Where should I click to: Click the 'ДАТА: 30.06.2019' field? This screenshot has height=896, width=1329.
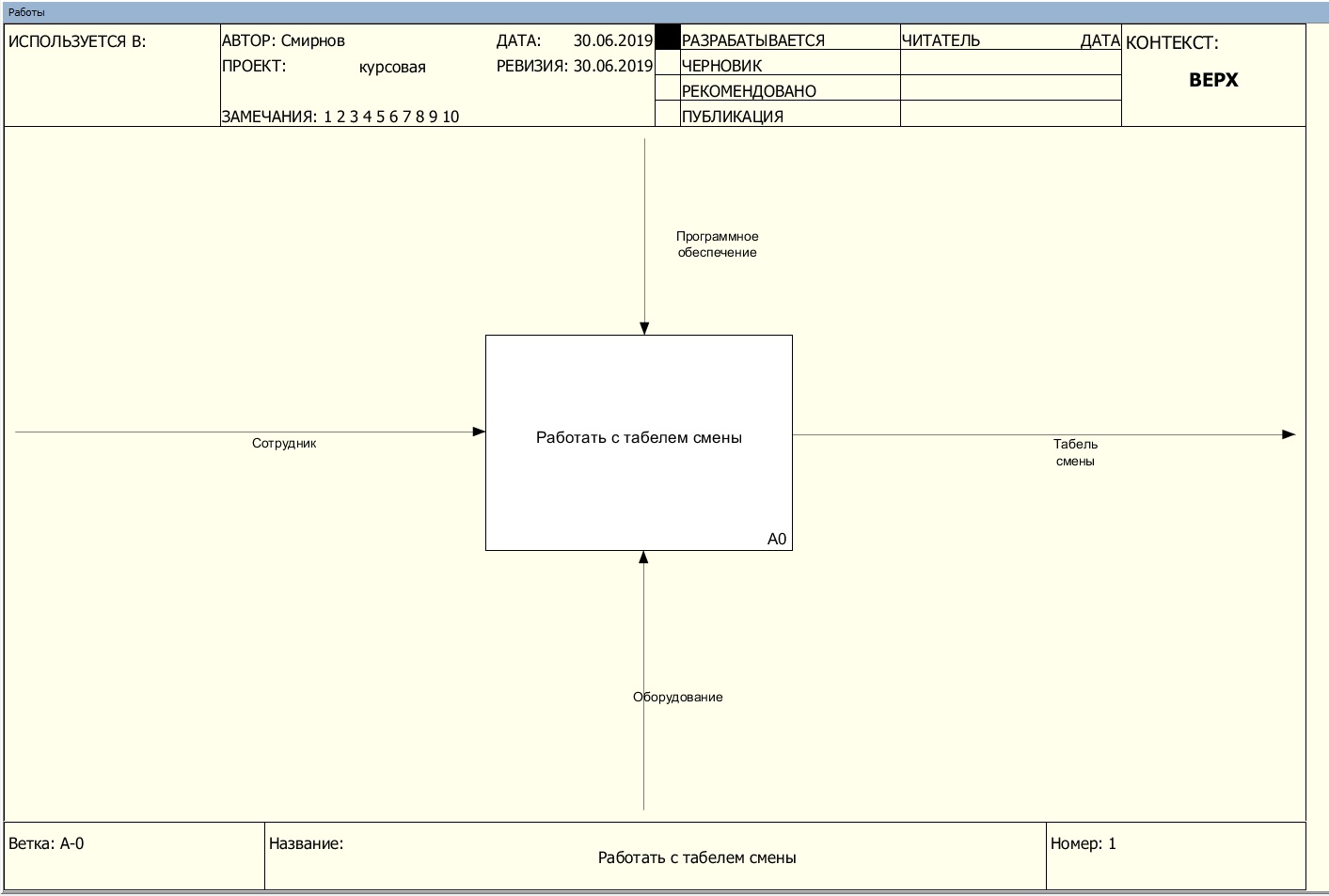tap(574, 40)
